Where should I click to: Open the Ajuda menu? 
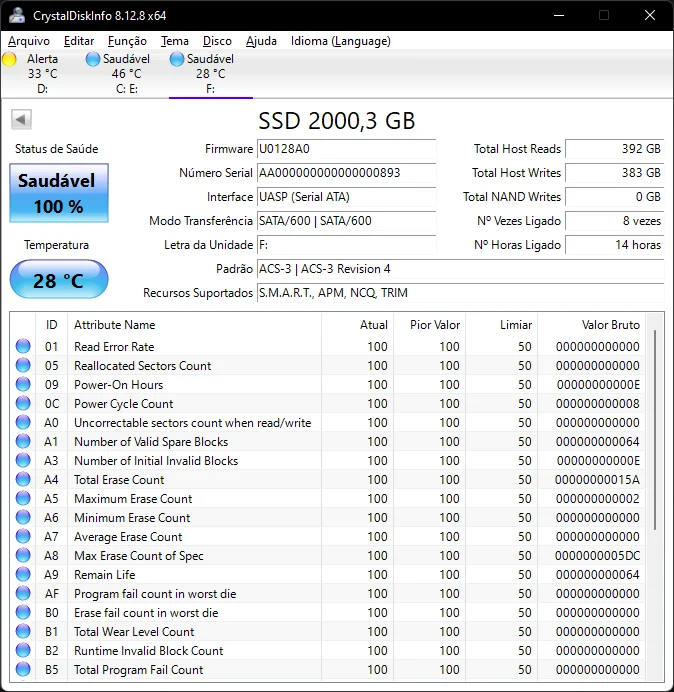pos(261,41)
